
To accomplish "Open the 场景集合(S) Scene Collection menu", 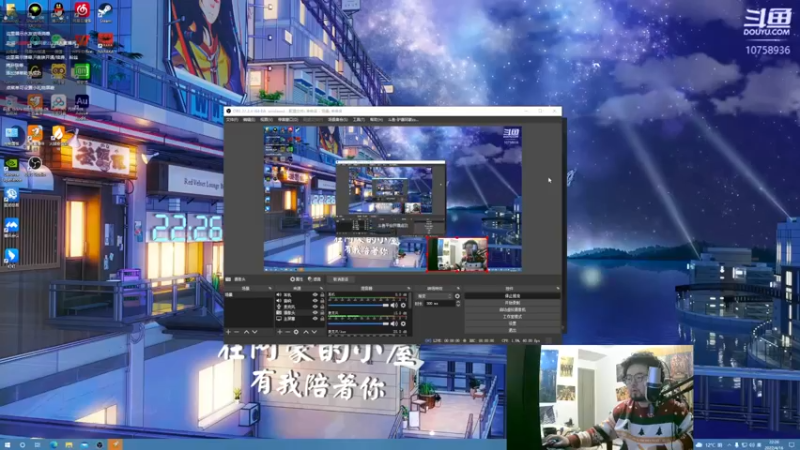I will click(337, 119).
